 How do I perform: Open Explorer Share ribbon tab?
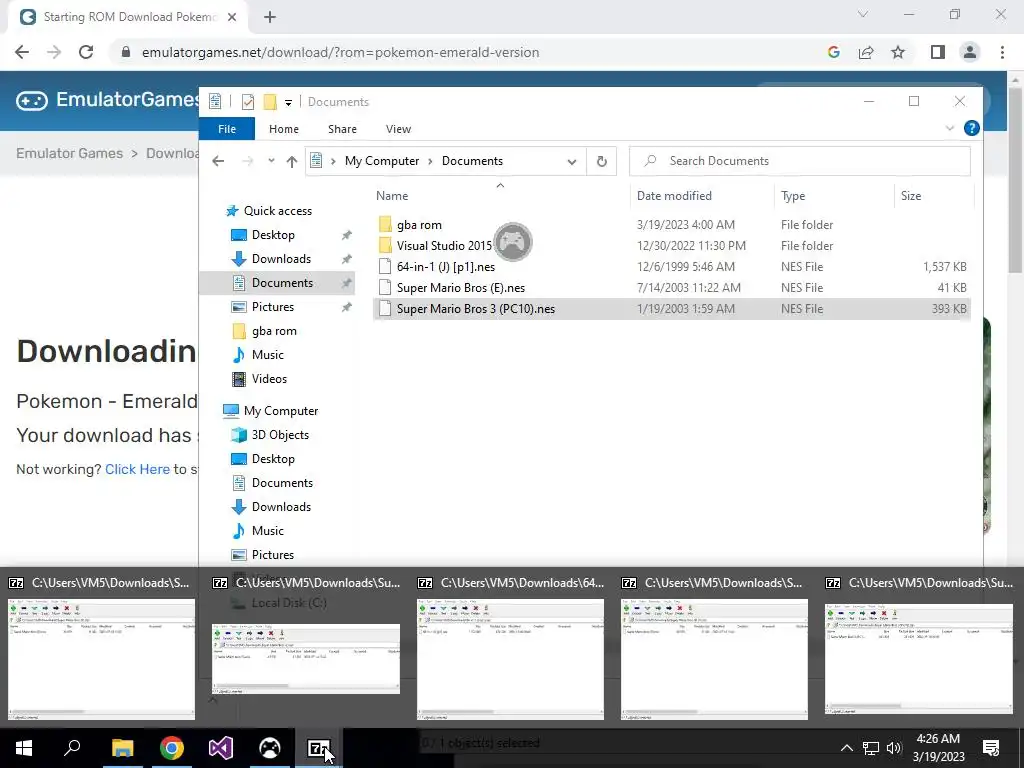(342, 129)
